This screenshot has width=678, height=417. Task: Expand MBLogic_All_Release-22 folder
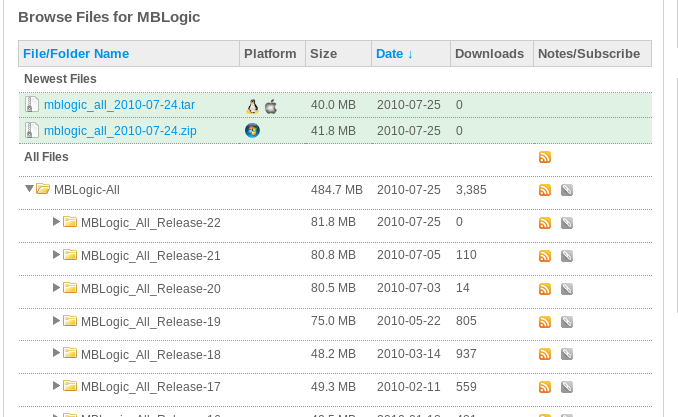(56, 222)
